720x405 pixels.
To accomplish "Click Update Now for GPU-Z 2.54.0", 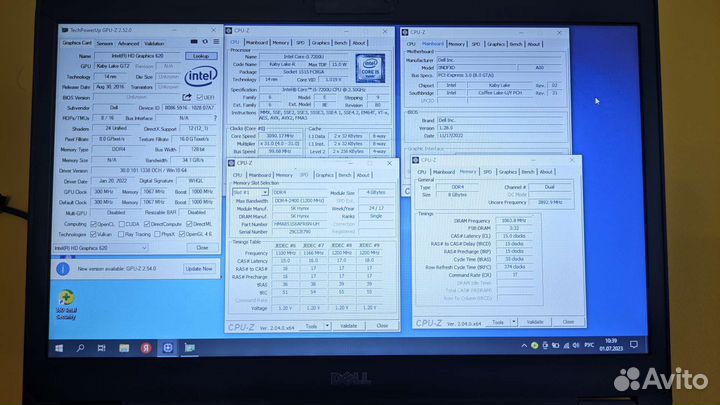I will (x=199, y=269).
